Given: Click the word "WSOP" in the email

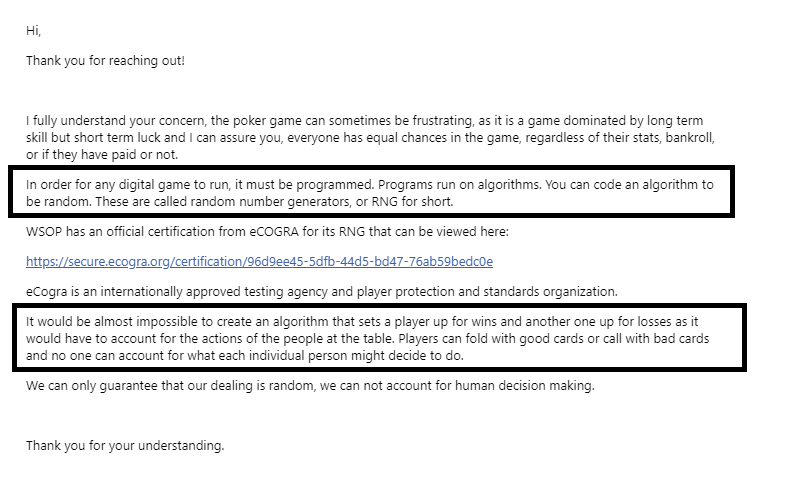Looking at the screenshot, I should pyautogui.click(x=45, y=233).
